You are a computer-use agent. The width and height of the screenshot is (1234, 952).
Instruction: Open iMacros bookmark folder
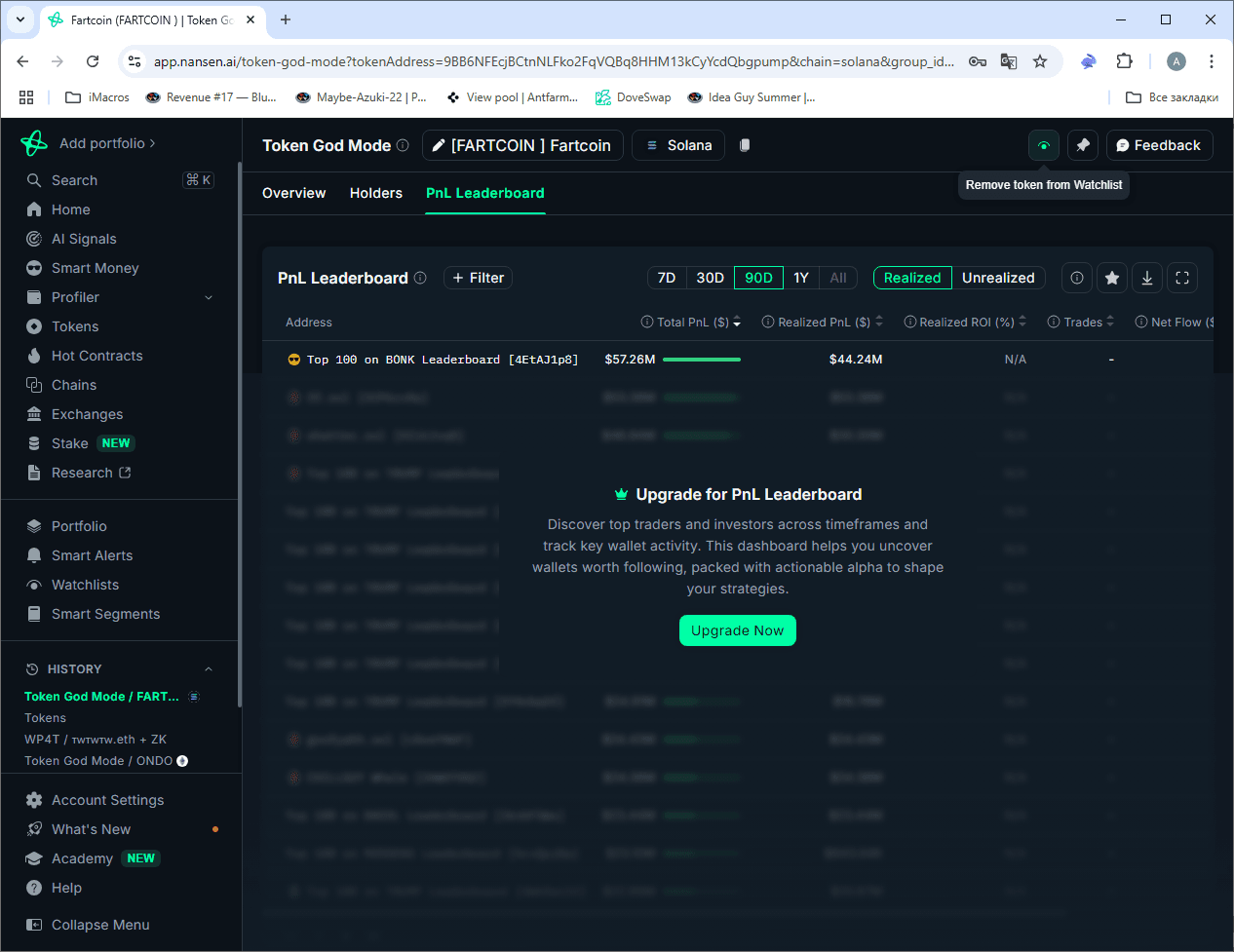click(x=96, y=97)
